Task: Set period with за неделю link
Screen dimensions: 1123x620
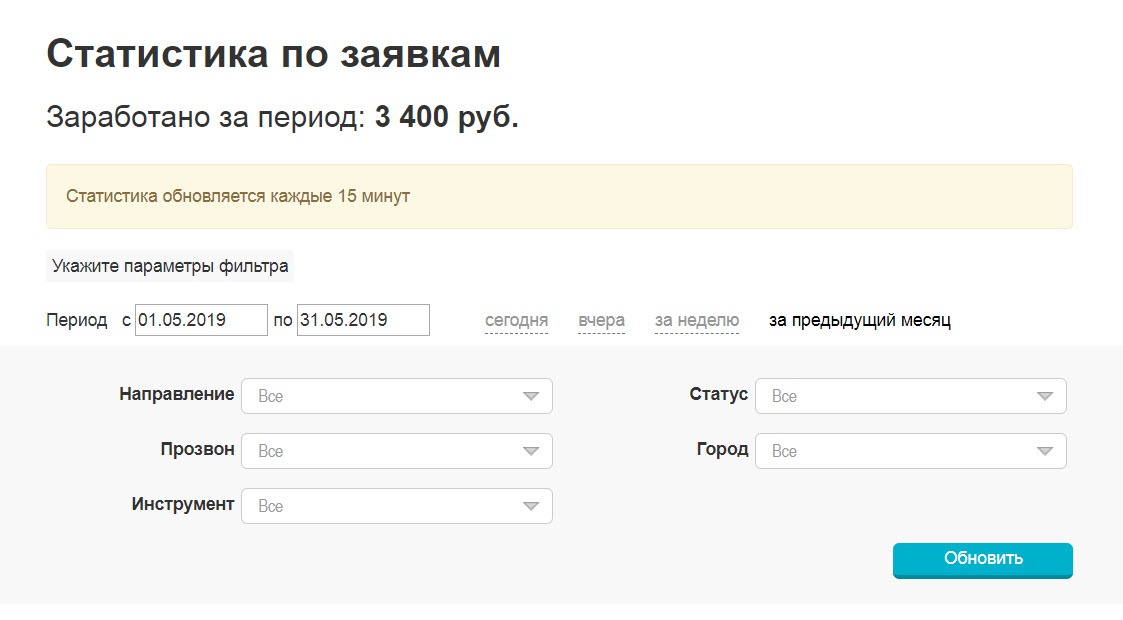Action: [697, 321]
